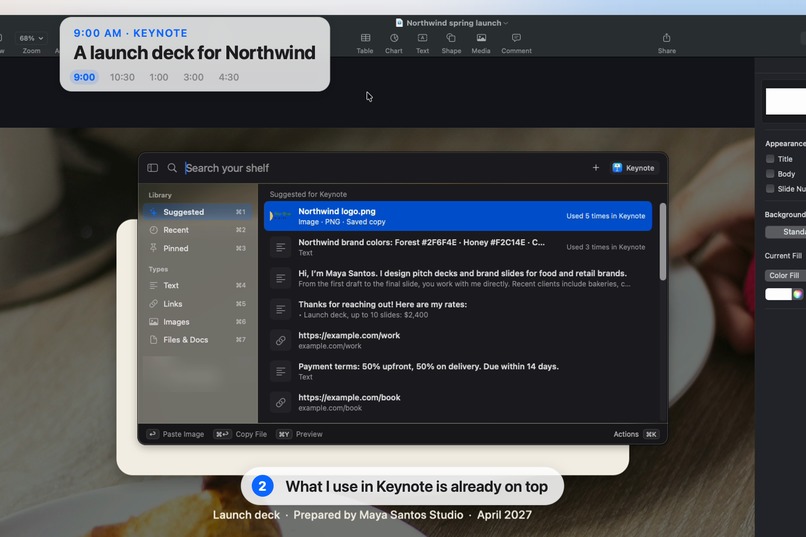The height and width of the screenshot is (537, 806).
Task: Jump to the 10:30 chapter tab
Action: coord(122,77)
